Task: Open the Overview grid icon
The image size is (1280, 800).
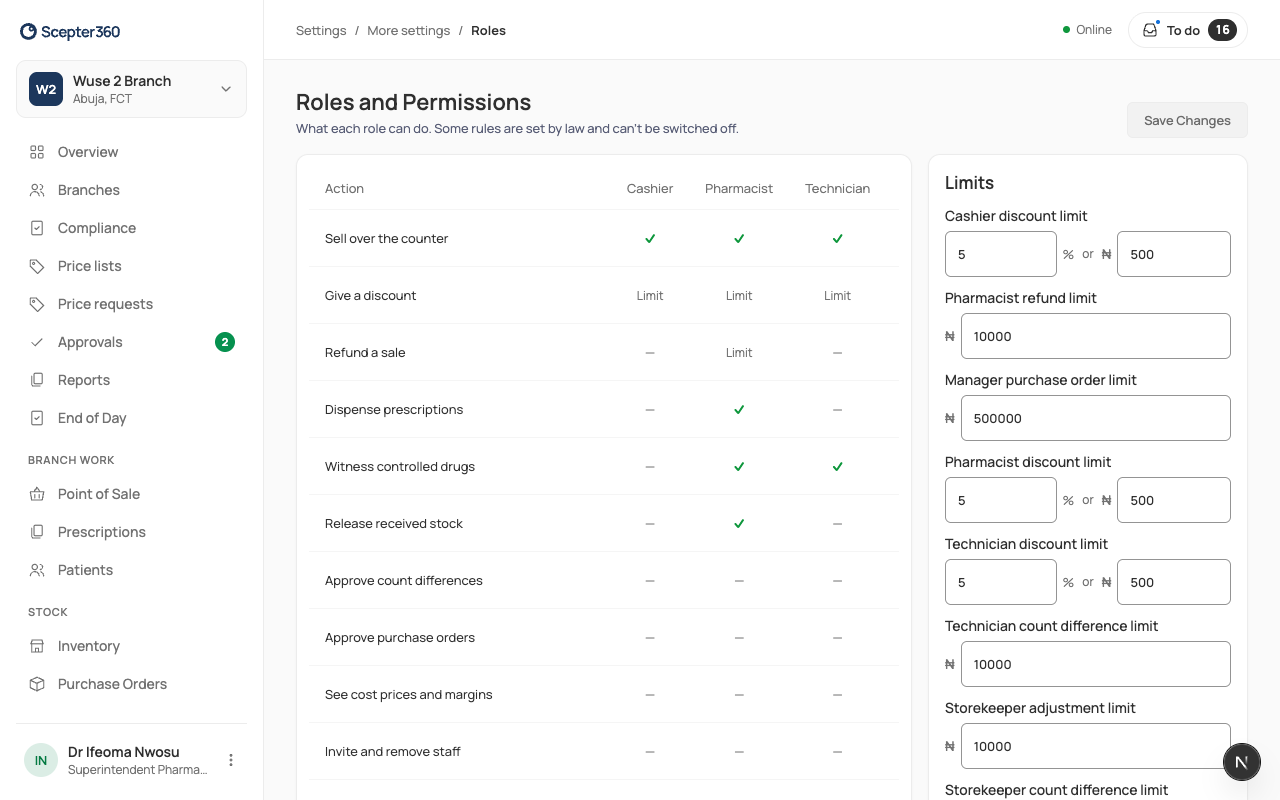Action: (x=37, y=152)
